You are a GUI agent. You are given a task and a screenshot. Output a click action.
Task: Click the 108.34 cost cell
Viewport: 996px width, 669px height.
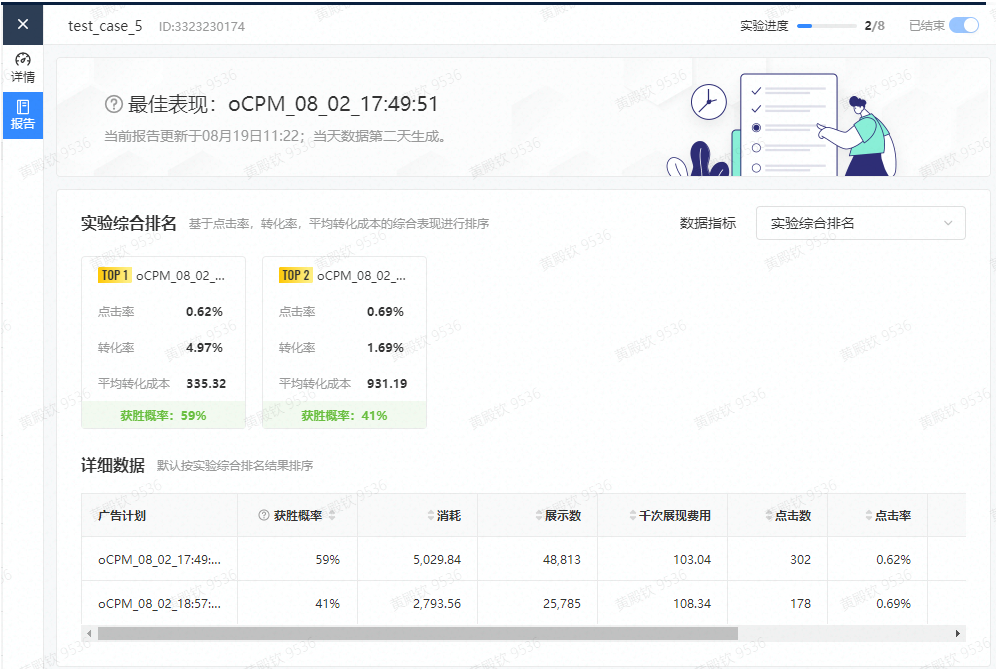[692, 604]
